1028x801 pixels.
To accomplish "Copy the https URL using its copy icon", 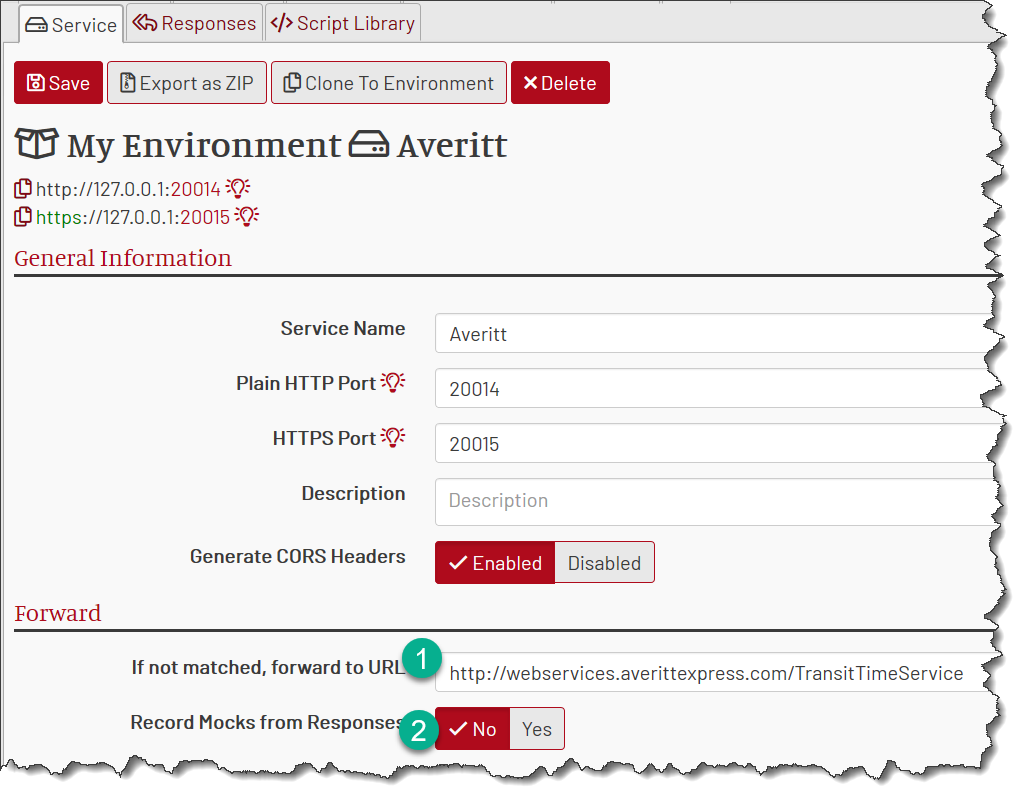I will click(23, 216).
